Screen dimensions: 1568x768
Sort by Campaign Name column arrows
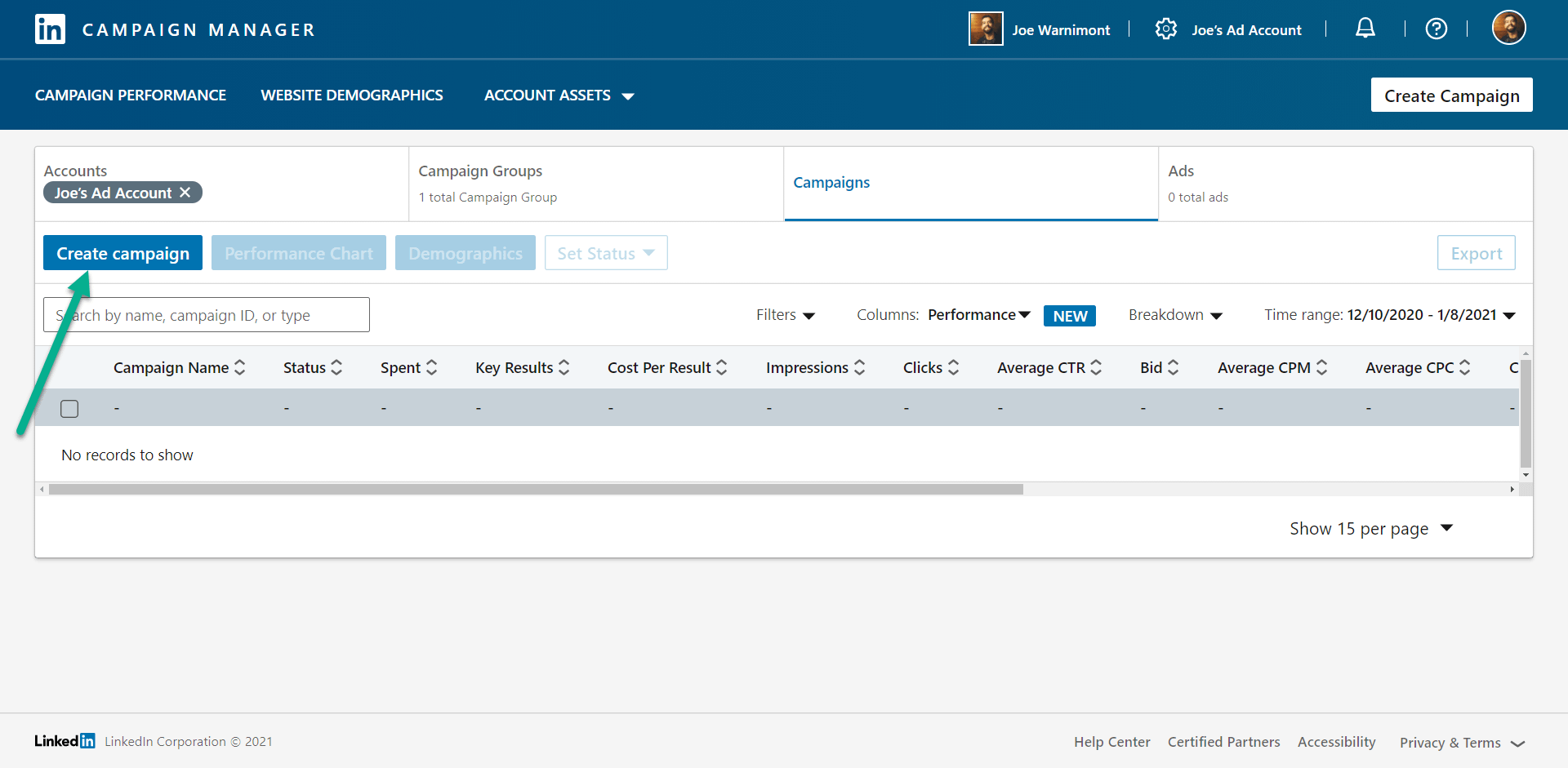[240, 367]
